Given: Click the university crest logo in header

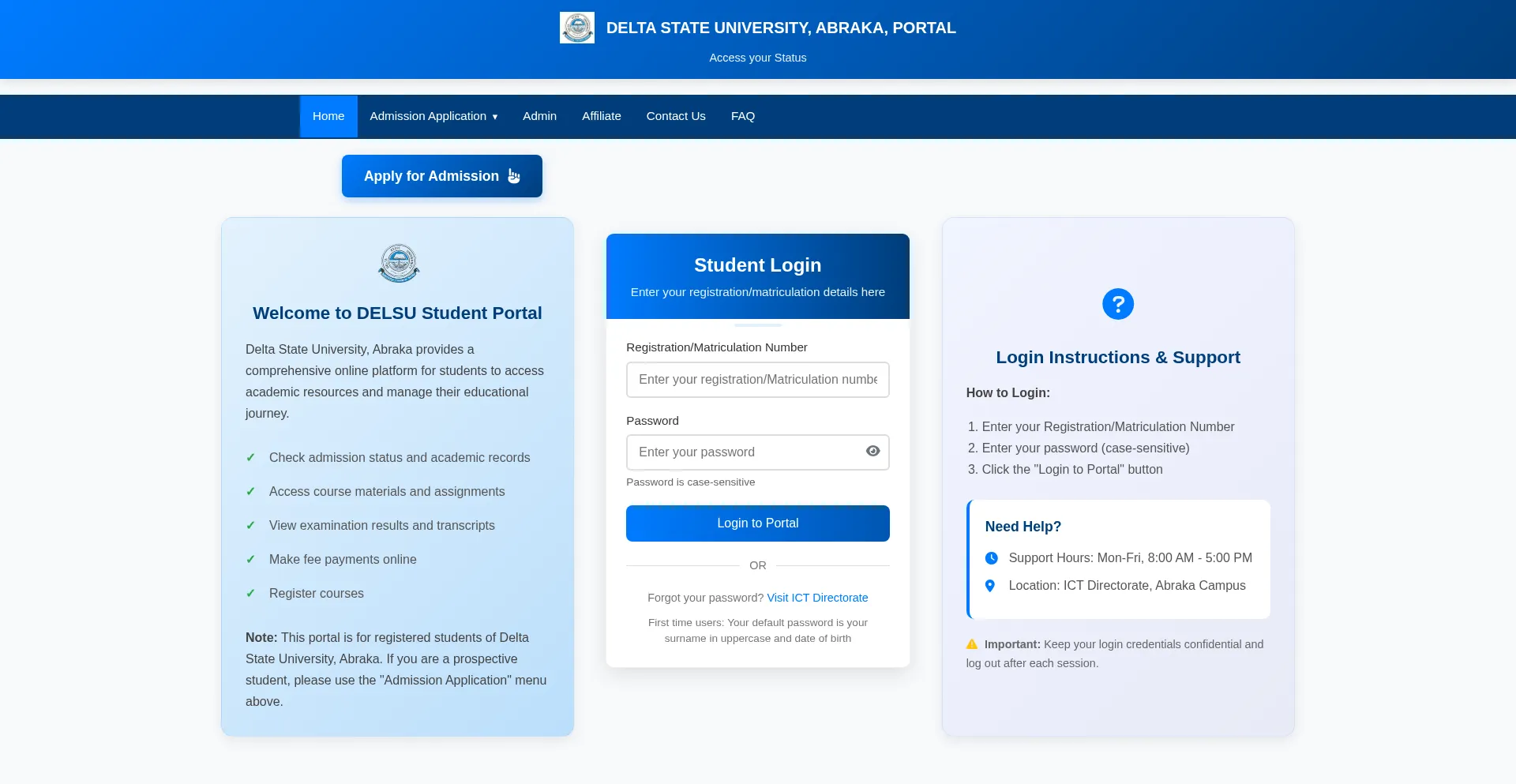Looking at the screenshot, I should point(577,28).
